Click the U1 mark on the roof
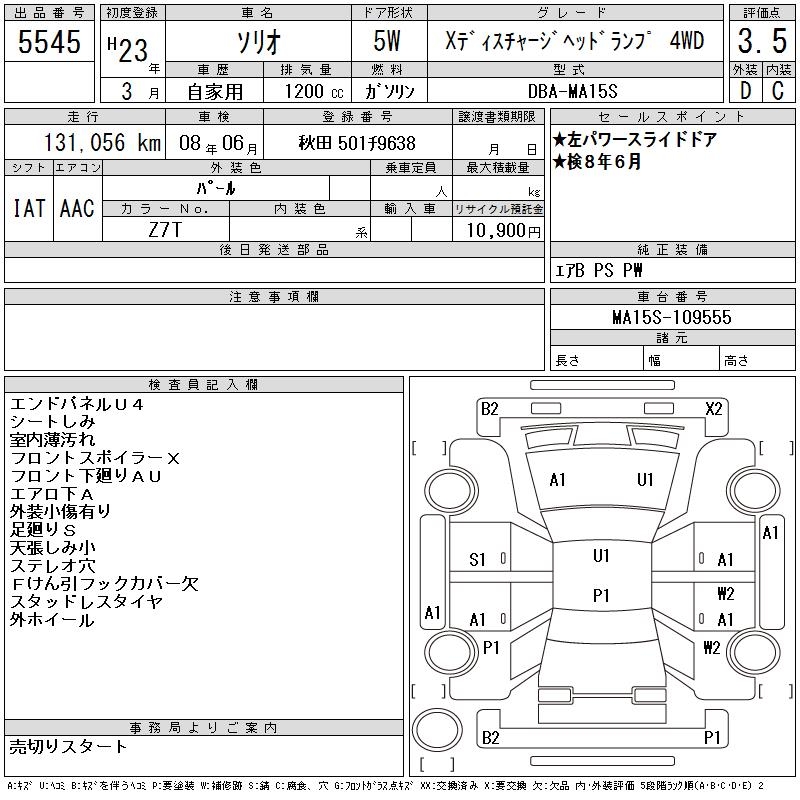Image resolution: width=800 pixels, height=800 pixels. [601, 555]
